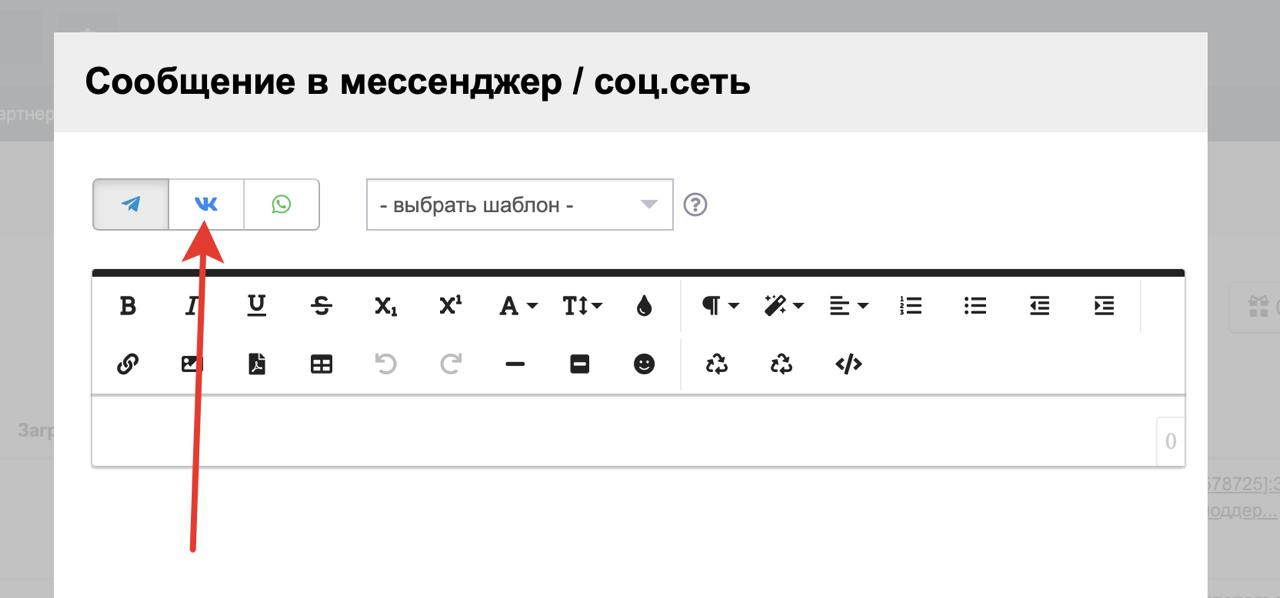The width and height of the screenshot is (1280, 598).
Task: Choose the WhatsApp messenger button
Action: tap(281, 205)
